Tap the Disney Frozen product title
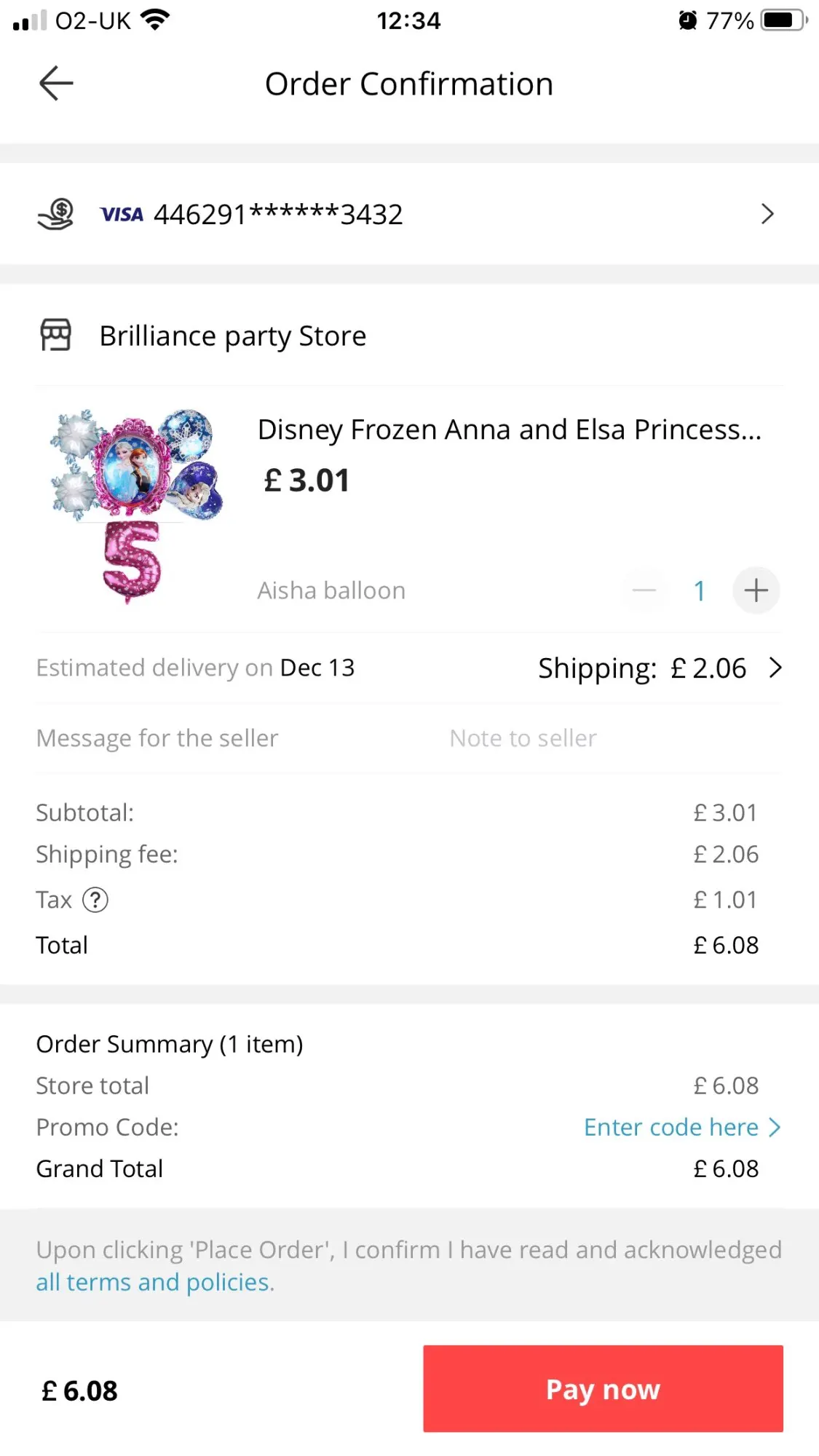 tap(509, 430)
